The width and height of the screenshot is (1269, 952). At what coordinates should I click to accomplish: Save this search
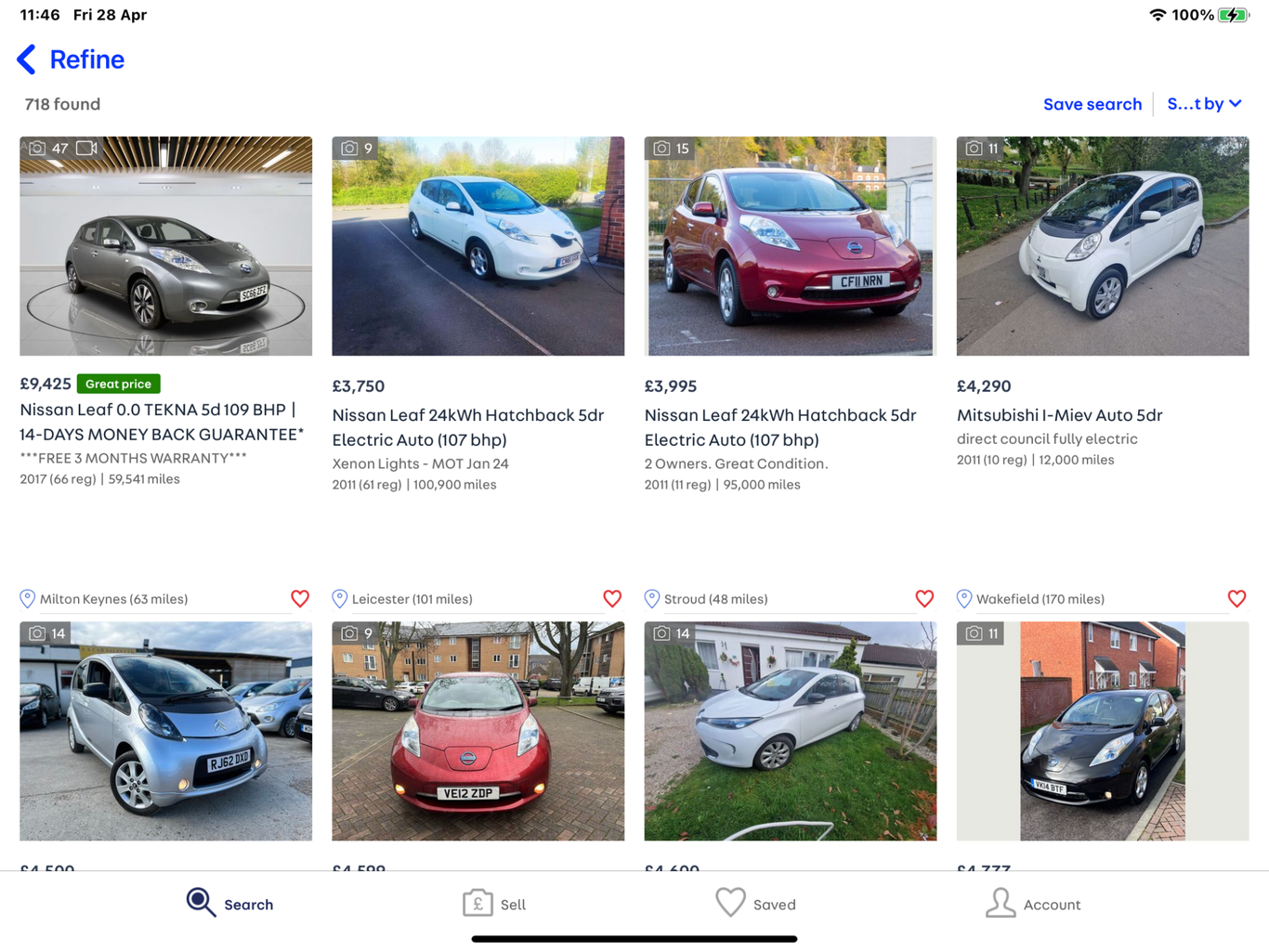coord(1092,104)
